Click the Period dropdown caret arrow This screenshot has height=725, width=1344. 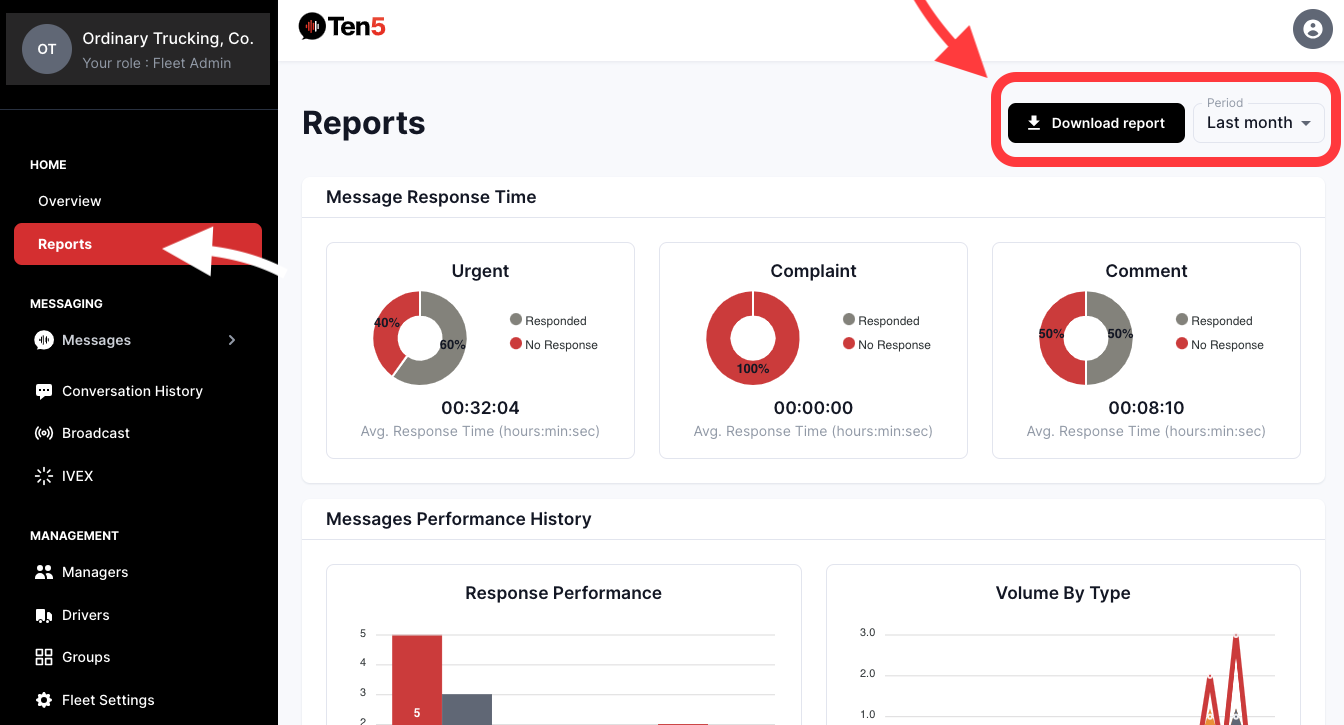point(1305,123)
